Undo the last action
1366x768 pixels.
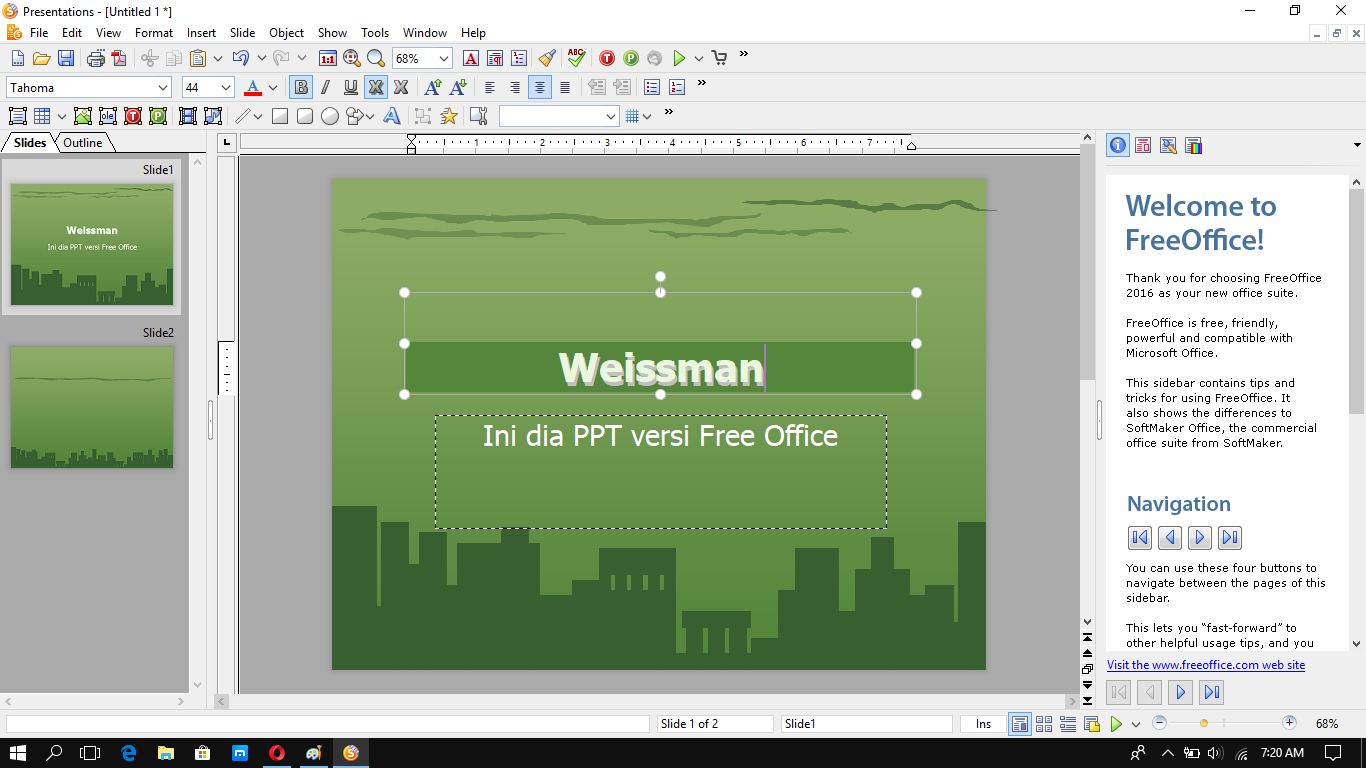tap(241, 58)
